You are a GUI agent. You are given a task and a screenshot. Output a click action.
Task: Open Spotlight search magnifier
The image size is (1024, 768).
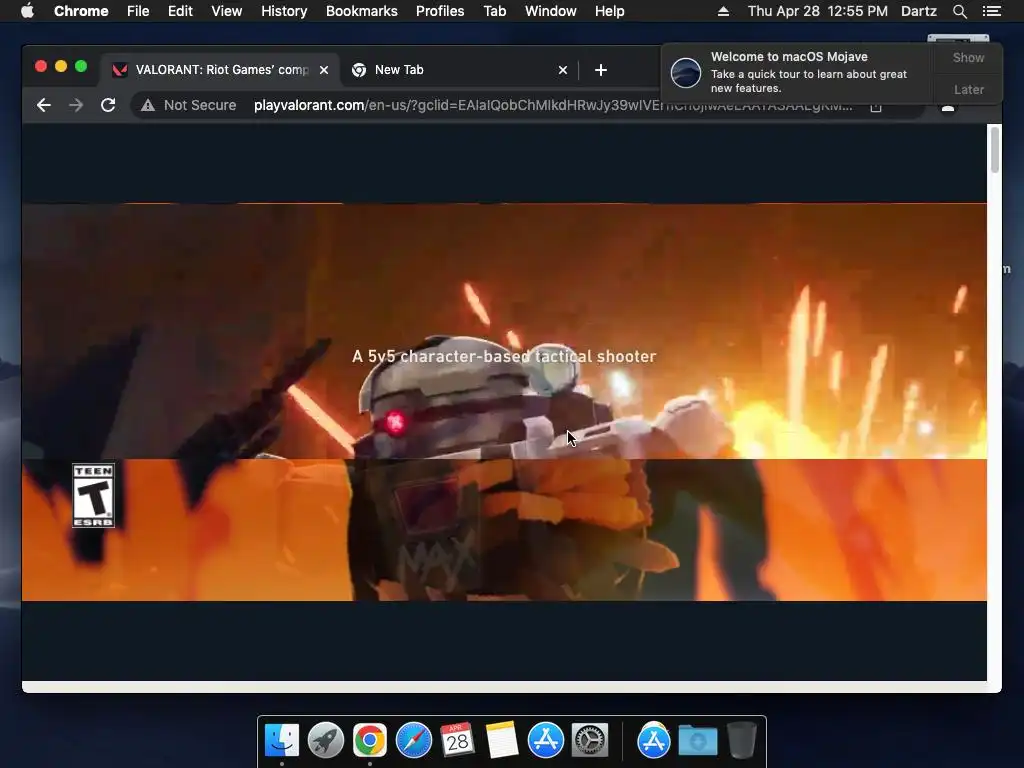point(959,11)
